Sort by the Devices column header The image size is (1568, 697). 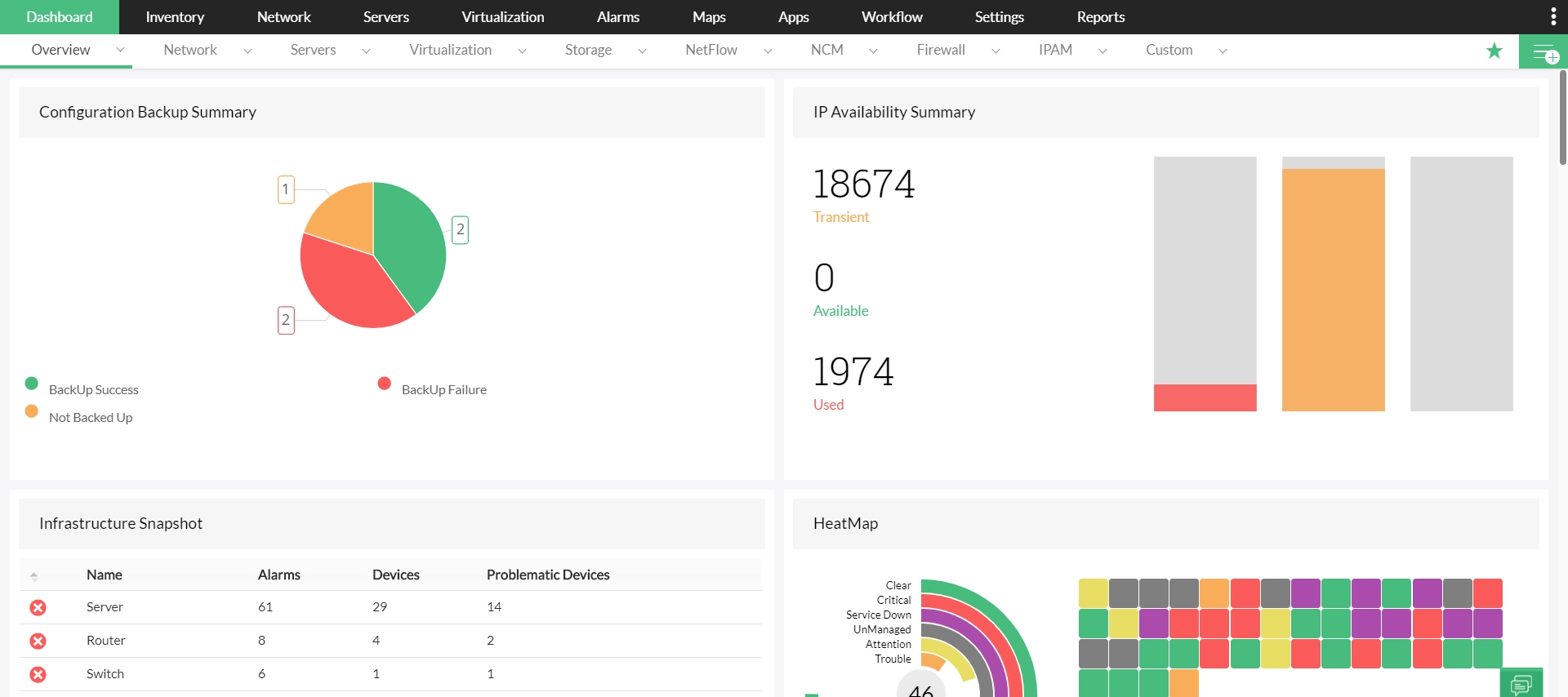coord(396,575)
